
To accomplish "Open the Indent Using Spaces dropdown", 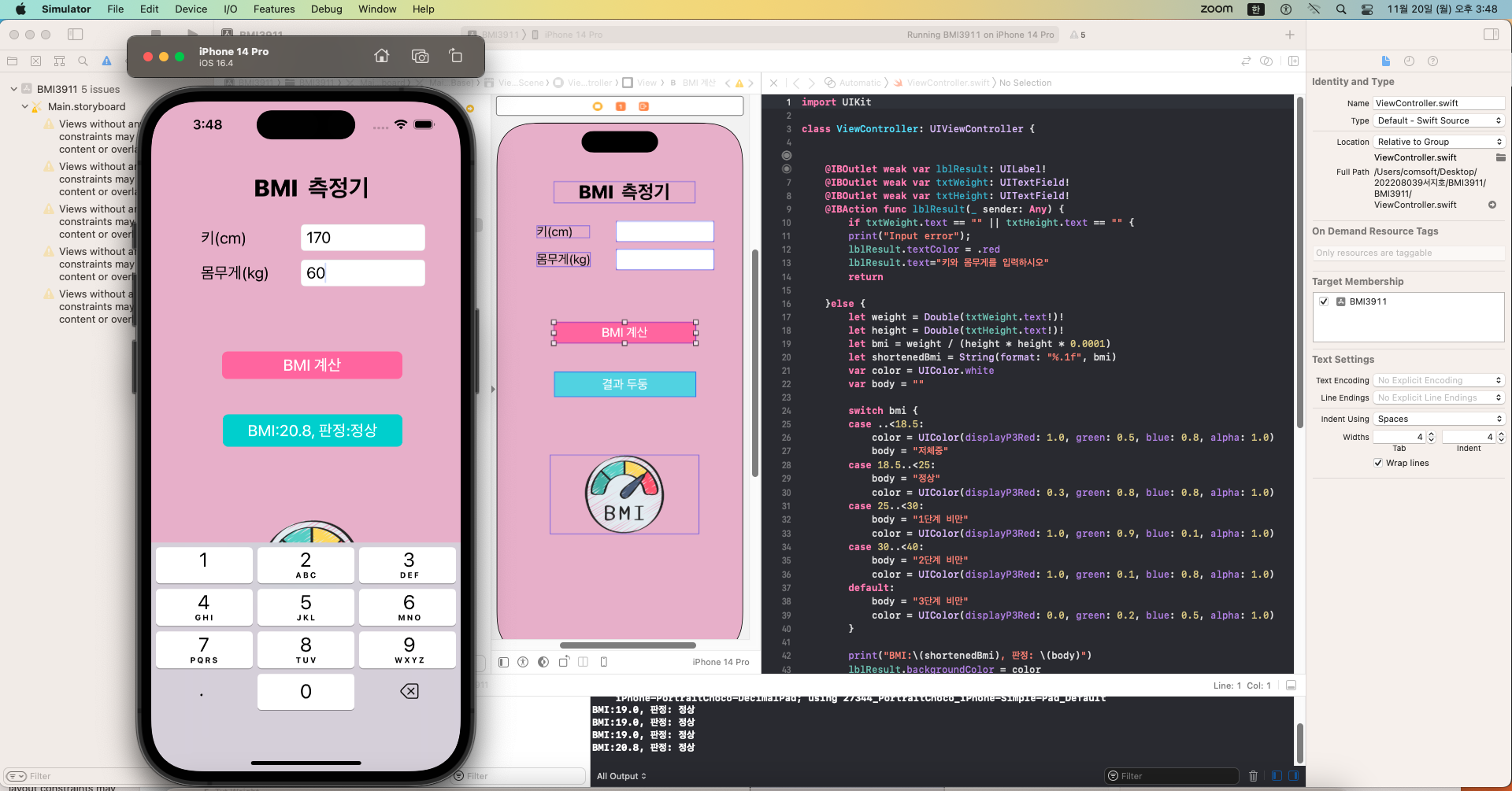I will click(x=1439, y=419).
